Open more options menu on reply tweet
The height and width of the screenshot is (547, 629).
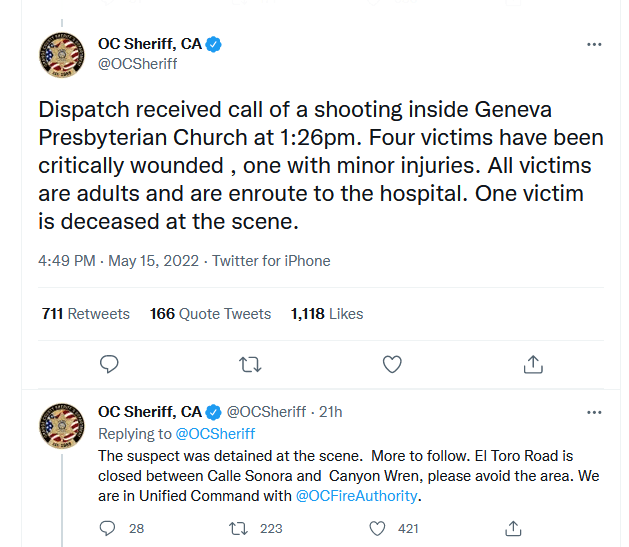point(594,412)
